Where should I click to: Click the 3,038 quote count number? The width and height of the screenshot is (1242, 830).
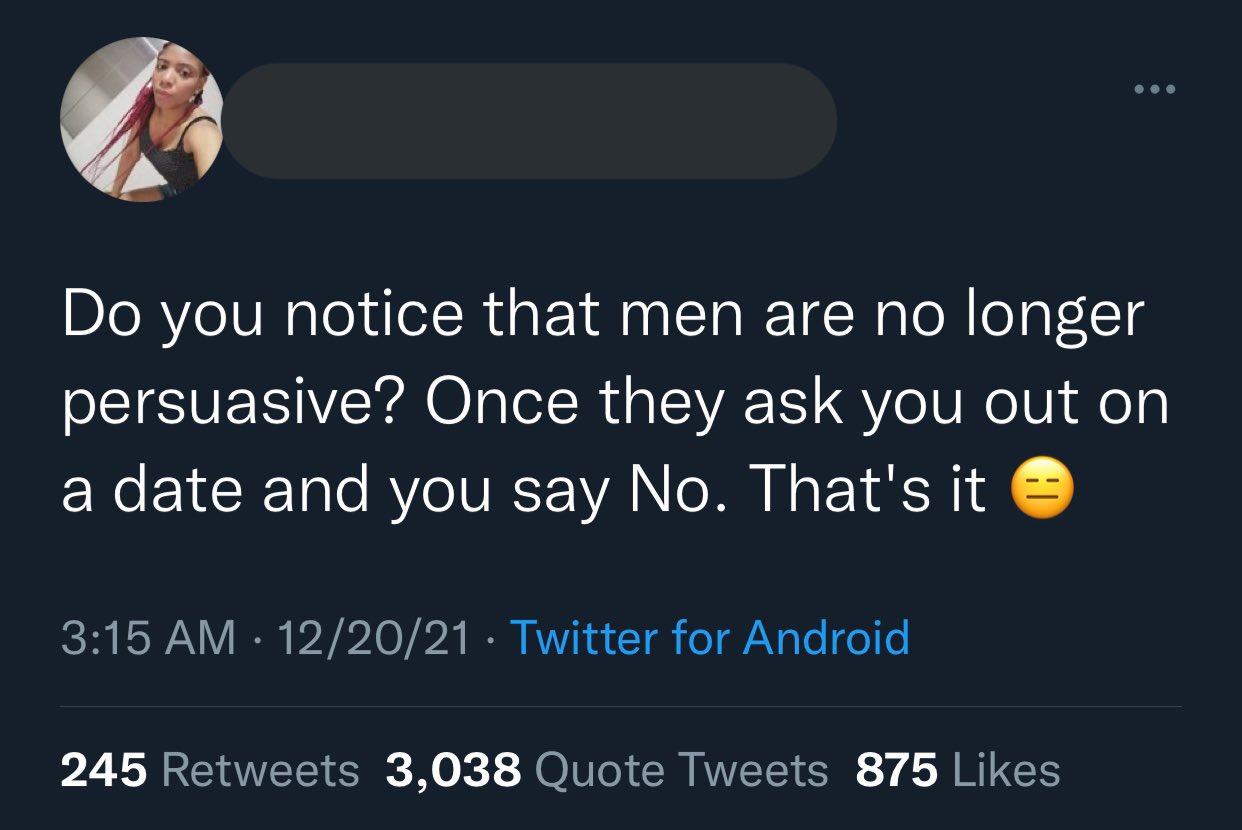click(x=453, y=770)
